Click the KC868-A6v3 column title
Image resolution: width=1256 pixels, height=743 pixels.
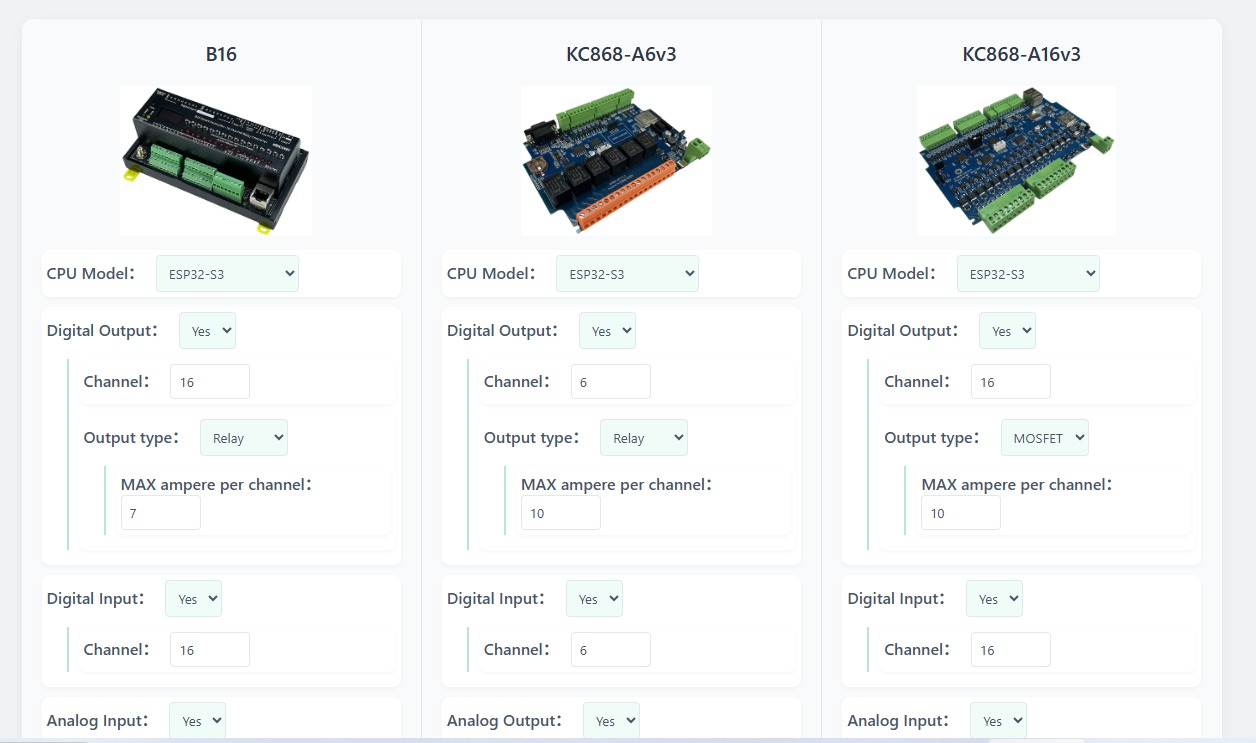point(621,54)
